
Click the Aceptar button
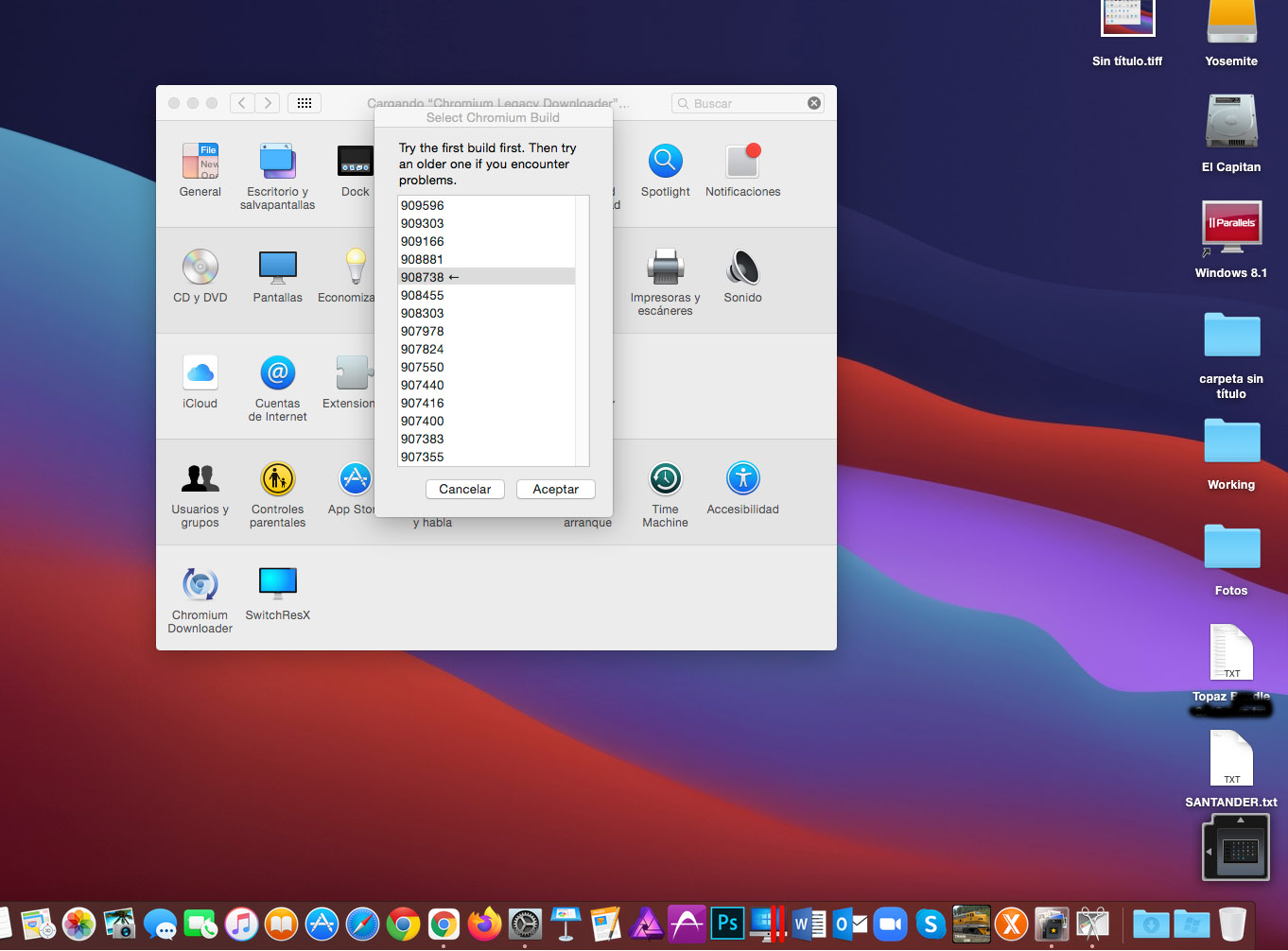coord(555,489)
